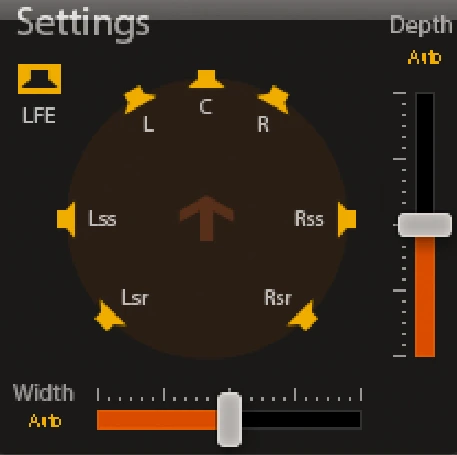Click the Width slider handle
The image size is (457, 455).
229,419
